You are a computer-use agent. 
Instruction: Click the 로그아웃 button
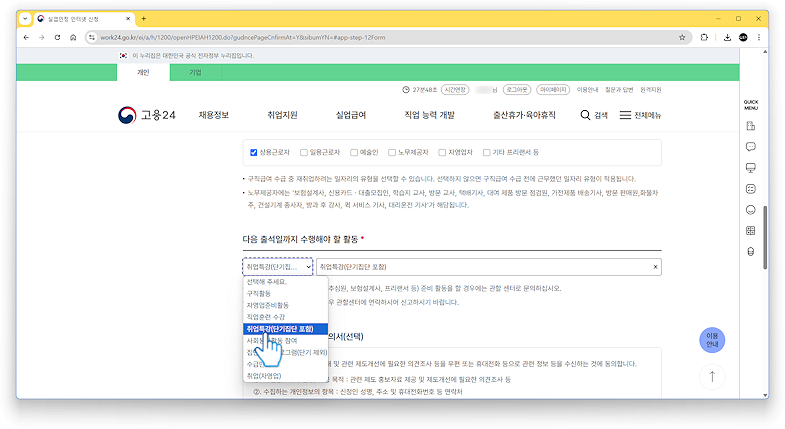(x=517, y=90)
